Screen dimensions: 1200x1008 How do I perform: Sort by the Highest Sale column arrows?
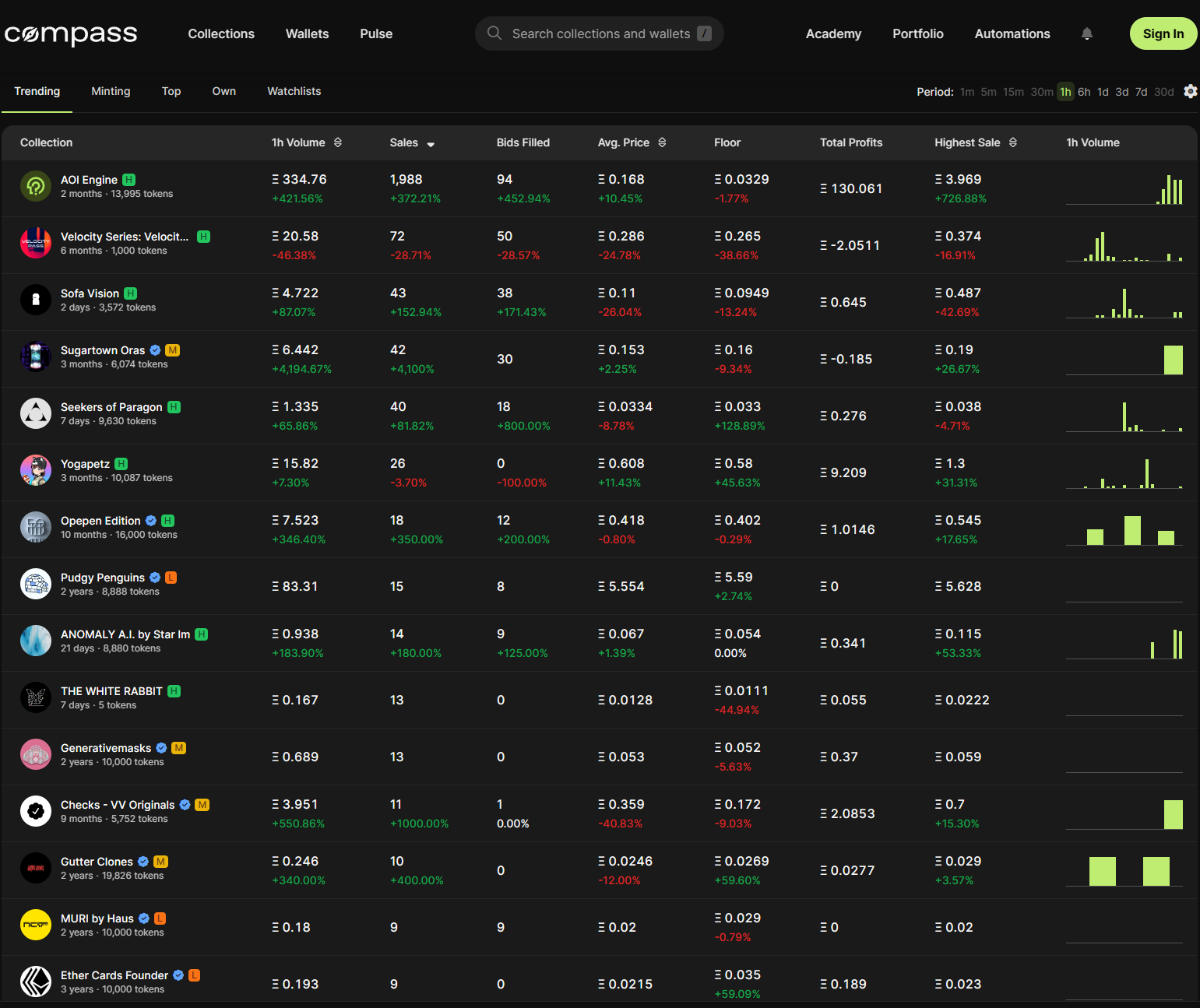[1012, 142]
